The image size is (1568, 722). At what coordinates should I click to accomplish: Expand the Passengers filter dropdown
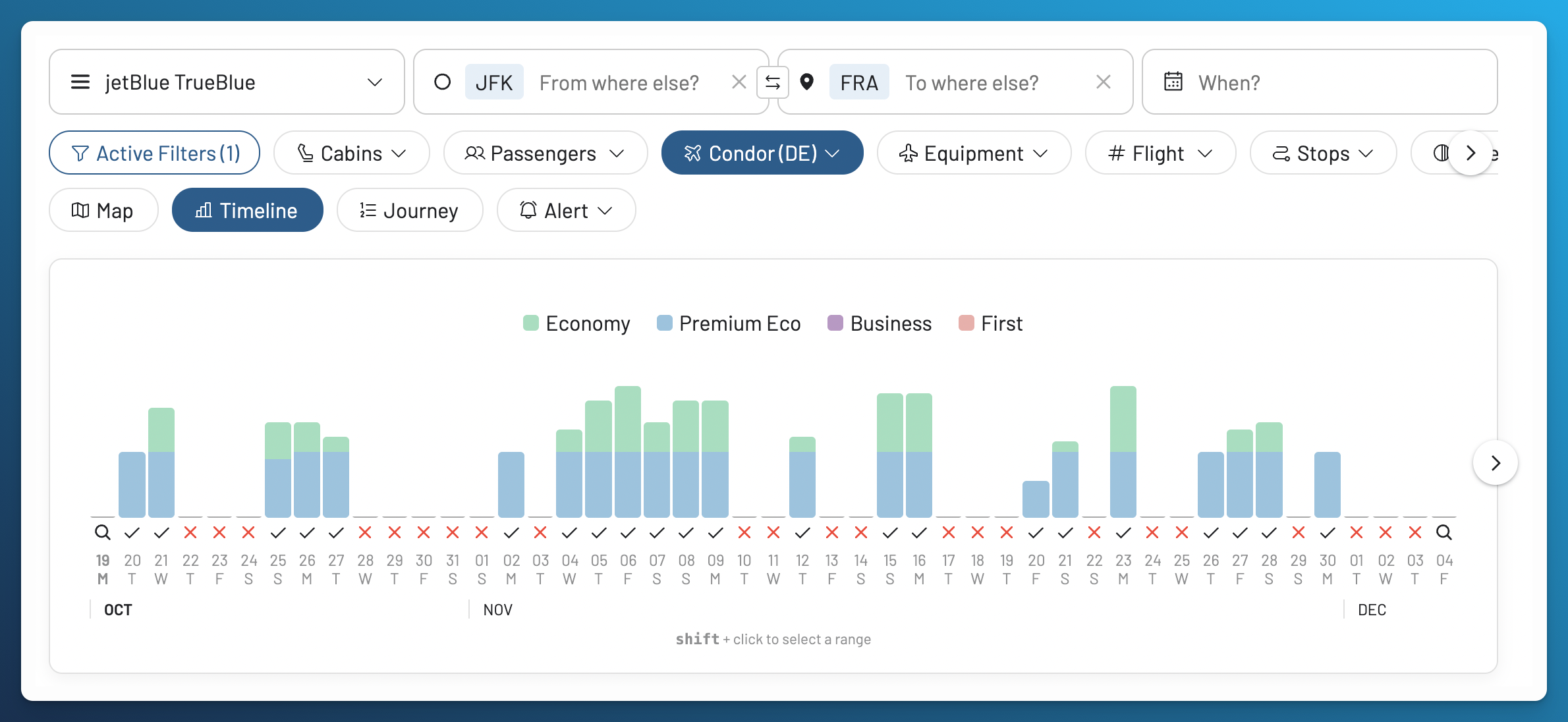(546, 153)
